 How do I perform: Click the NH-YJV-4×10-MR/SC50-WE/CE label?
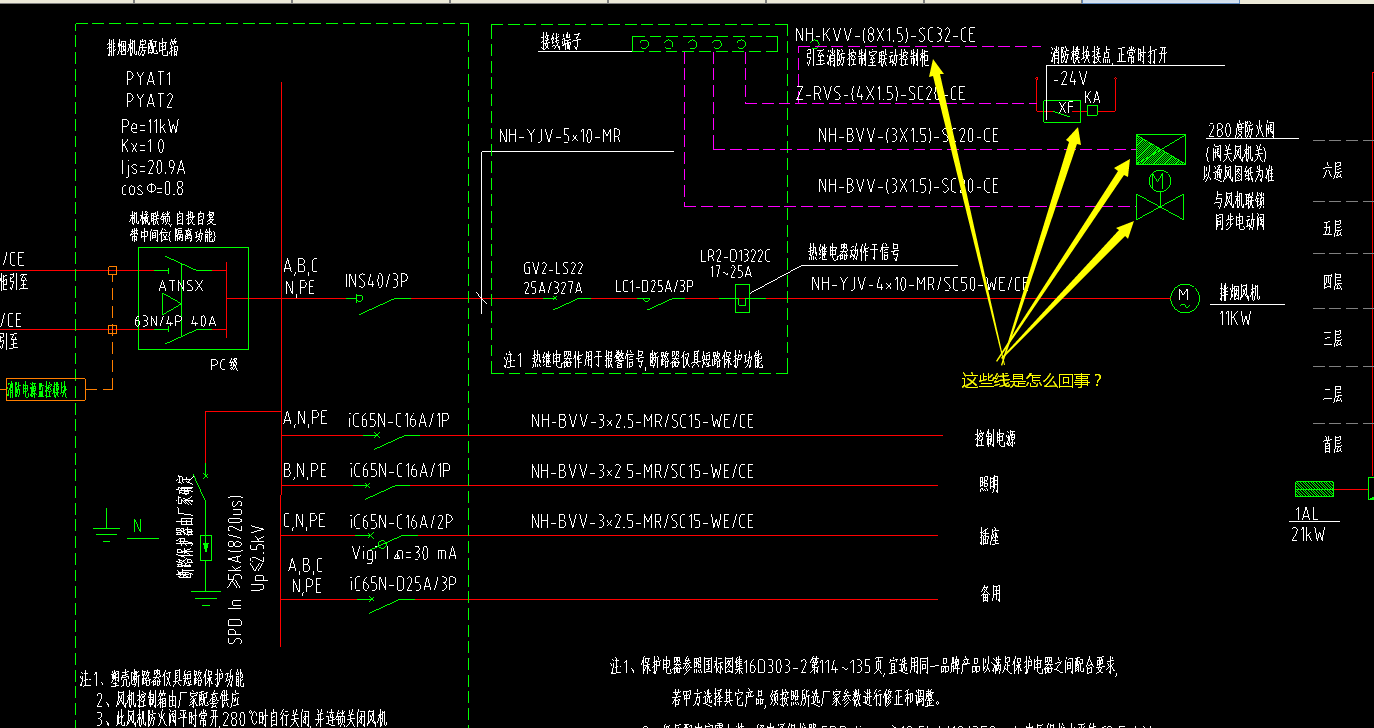(920, 285)
